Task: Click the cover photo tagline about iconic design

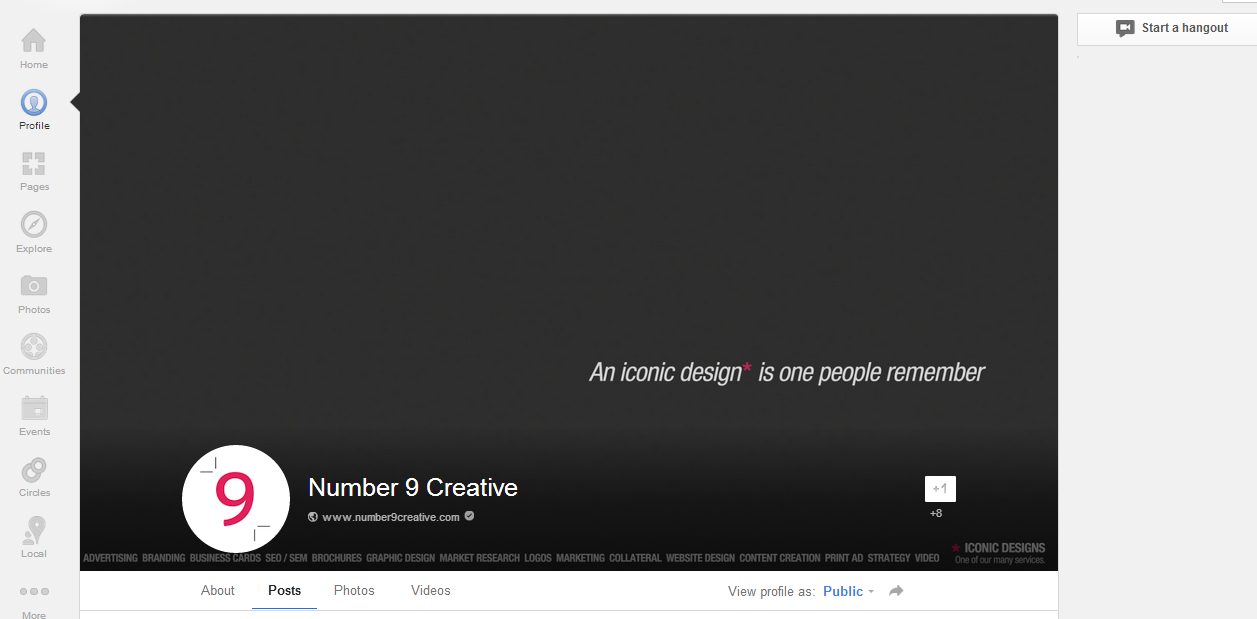Action: click(787, 372)
